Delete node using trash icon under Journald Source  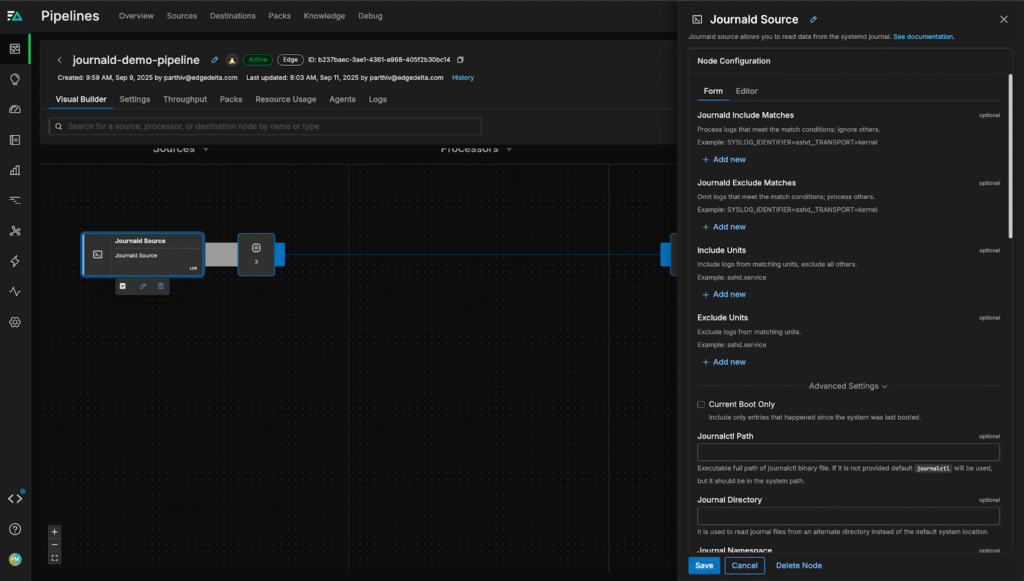pos(161,286)
